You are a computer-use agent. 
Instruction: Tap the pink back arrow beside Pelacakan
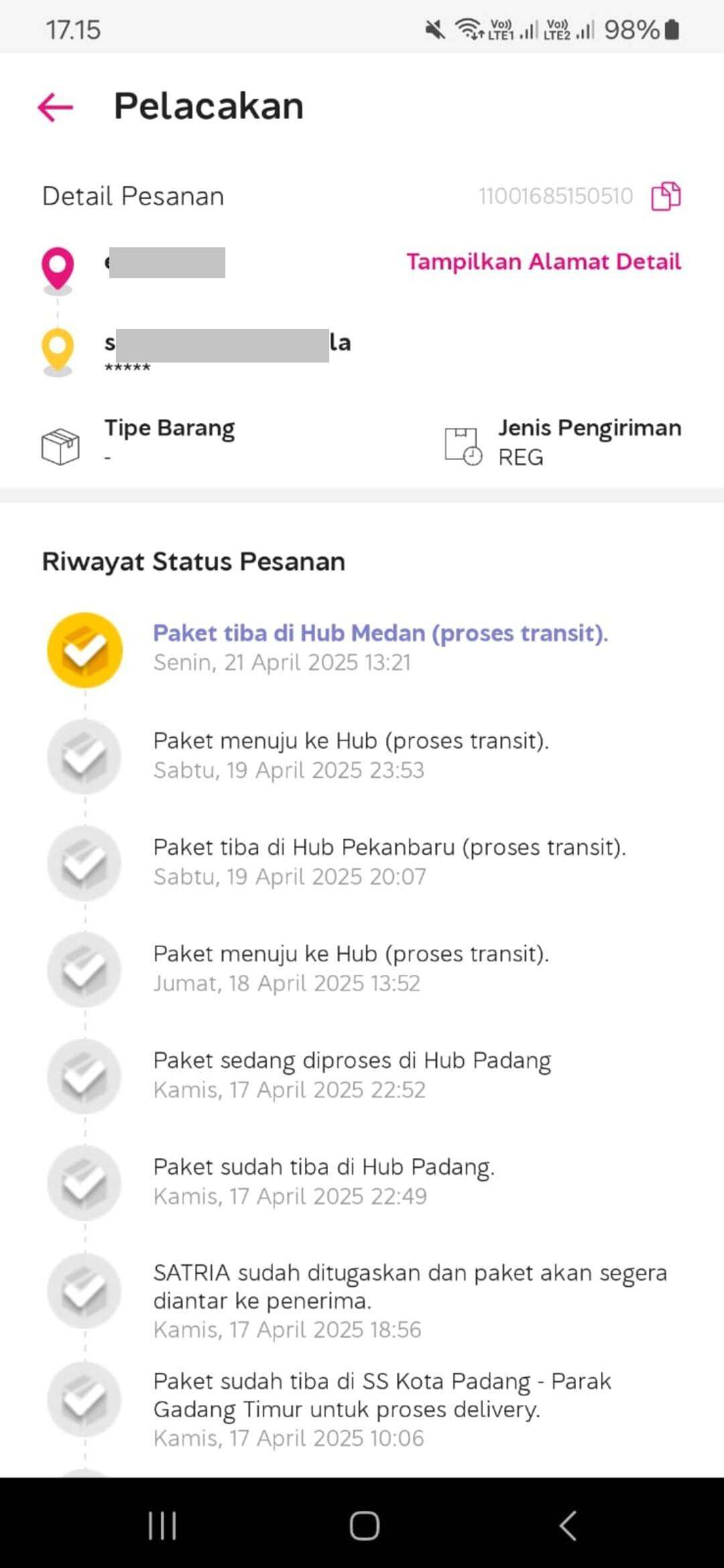(55, 107)
